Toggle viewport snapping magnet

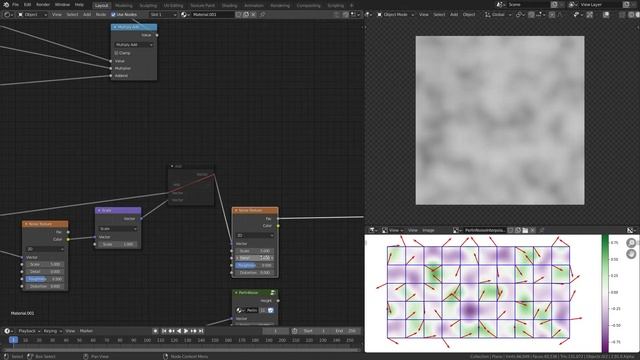pyautogui.click(x=531, y=15)
